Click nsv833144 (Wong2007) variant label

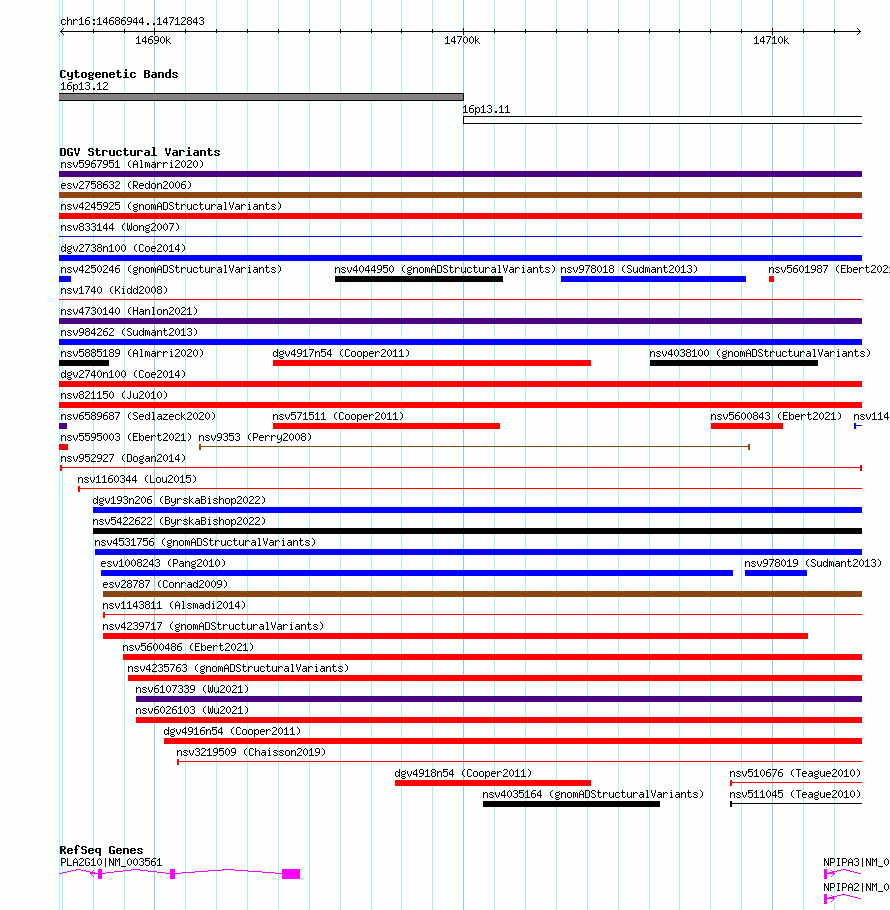[120, 227]
